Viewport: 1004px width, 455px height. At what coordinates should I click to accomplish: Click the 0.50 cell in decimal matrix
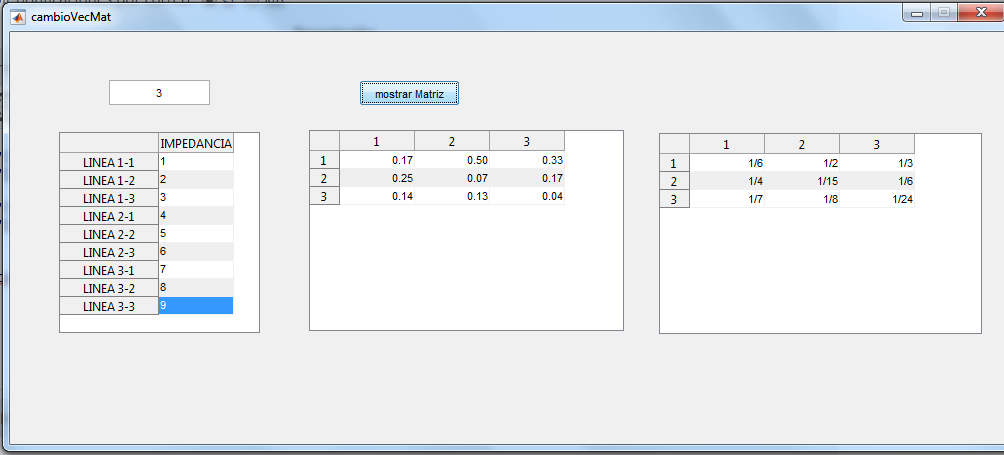click(x=452, y=160)
